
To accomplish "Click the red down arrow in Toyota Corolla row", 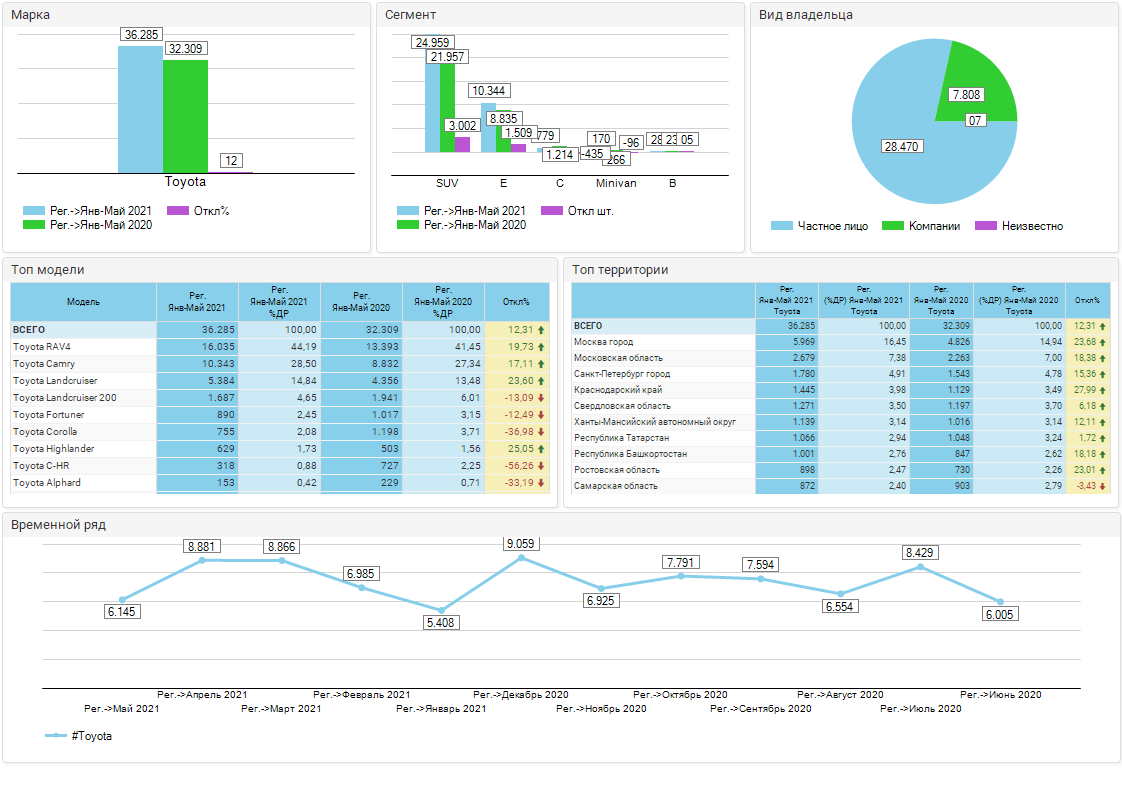I will point(541,432).
